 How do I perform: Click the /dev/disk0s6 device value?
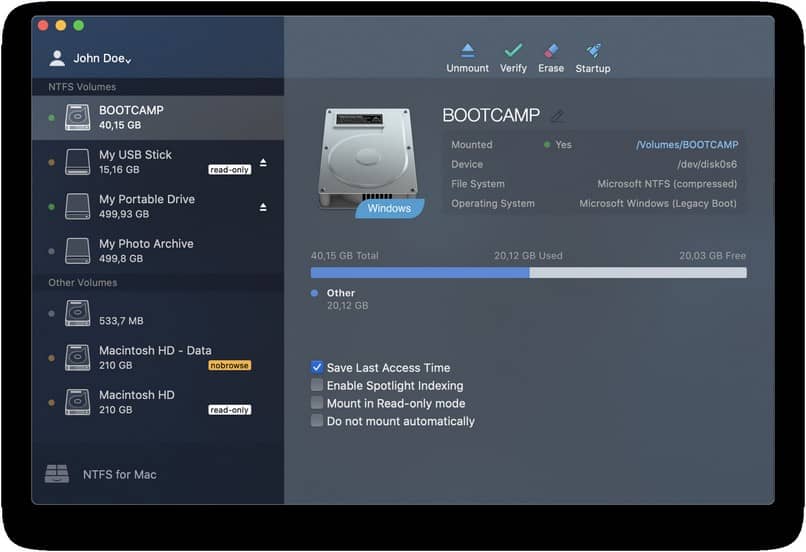pos(707,164)
